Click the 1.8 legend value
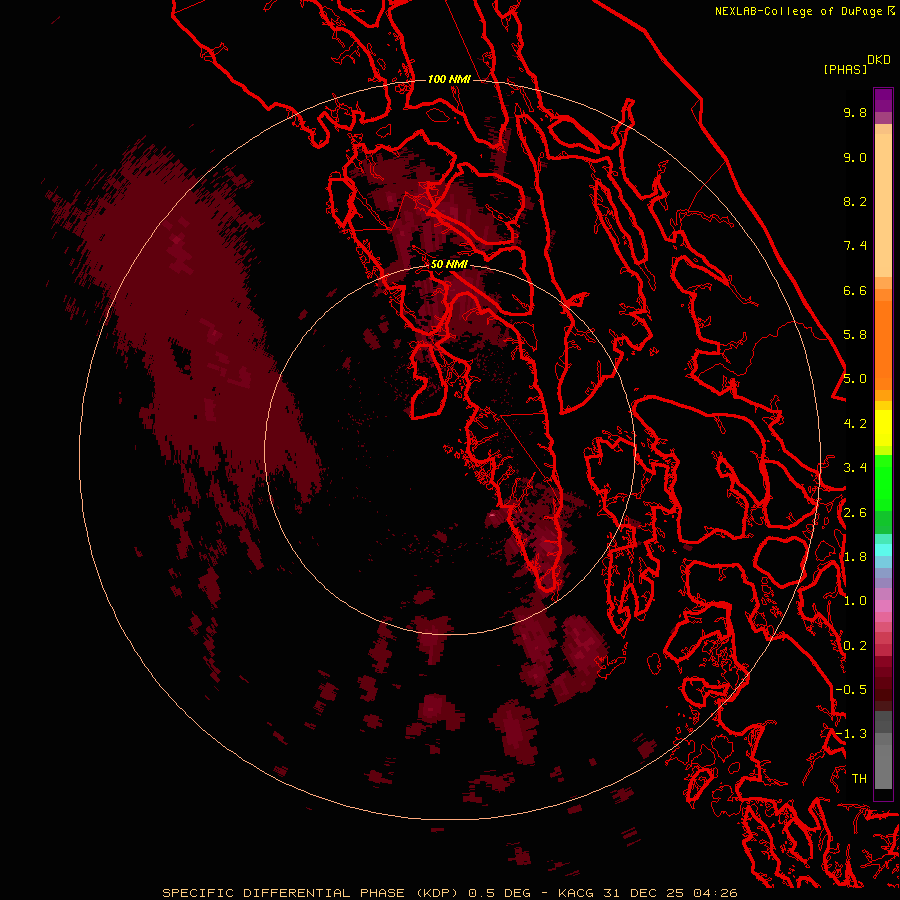900x900 pixels. [x=855, y=557]
